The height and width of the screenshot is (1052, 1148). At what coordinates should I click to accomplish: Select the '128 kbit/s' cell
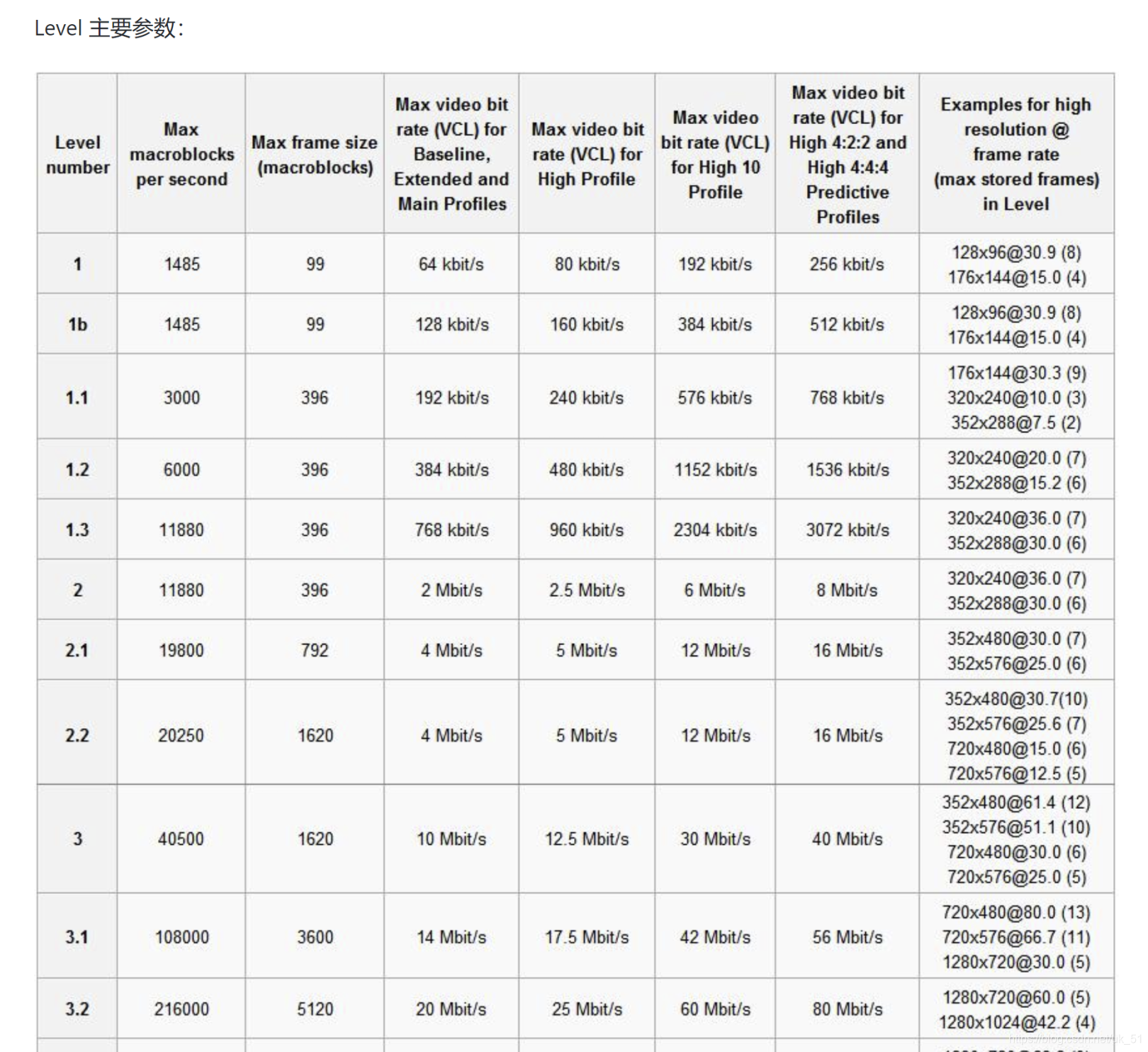pos(451,325)
